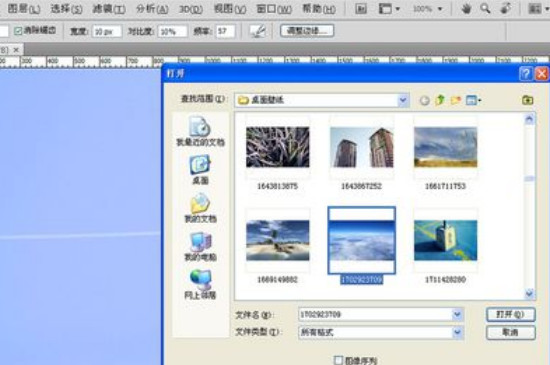This screenshot has width=550, height=365.
Task: Open the Filter menu
Action: (x=109, y=8)
